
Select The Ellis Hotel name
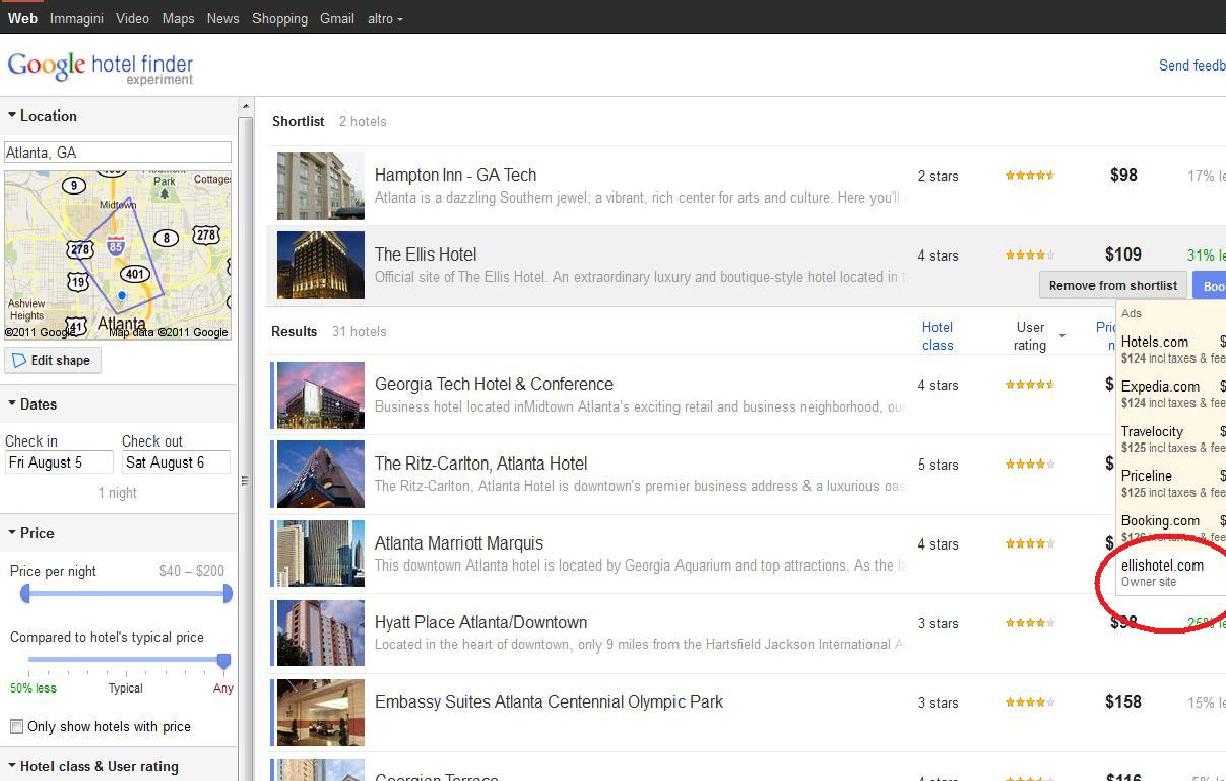pyautogui.click(x=425, y=255)
